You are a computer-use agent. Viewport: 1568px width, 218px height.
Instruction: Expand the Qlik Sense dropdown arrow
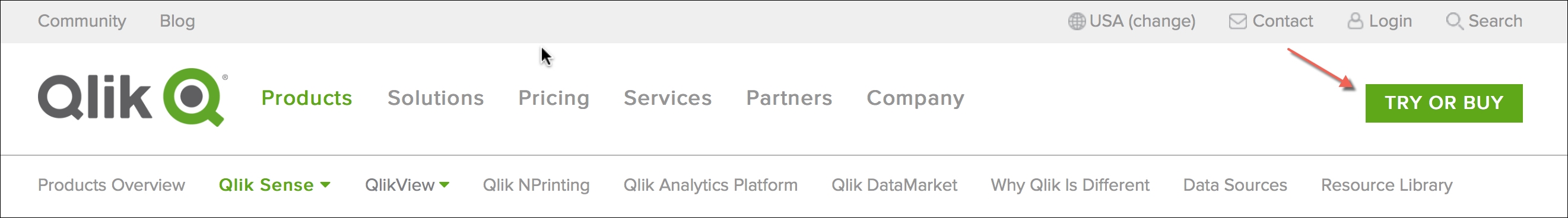tap(325, 185)
